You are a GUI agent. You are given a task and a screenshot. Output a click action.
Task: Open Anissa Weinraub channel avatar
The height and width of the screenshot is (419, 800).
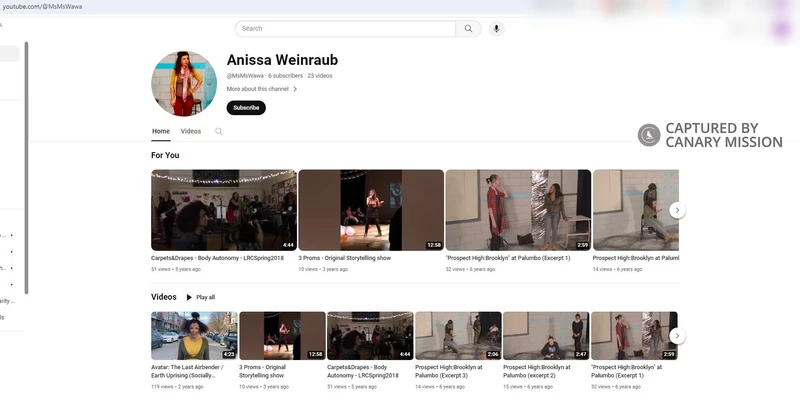[x=184, y=83]
